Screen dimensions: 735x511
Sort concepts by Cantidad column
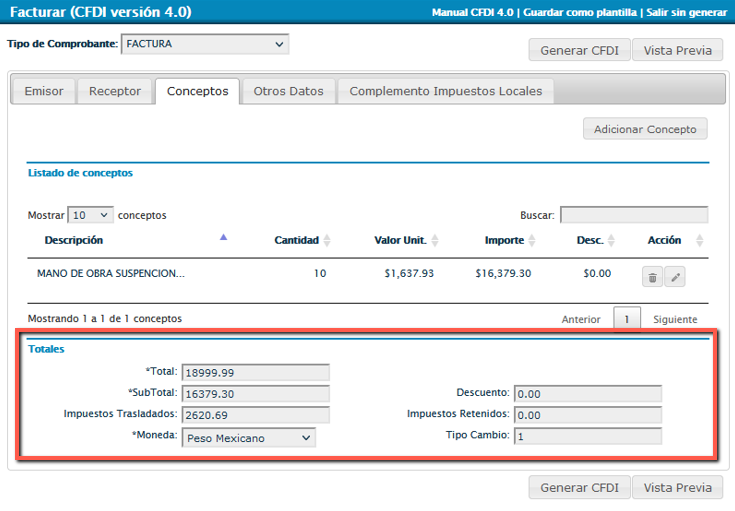click(x=326, y=241)
